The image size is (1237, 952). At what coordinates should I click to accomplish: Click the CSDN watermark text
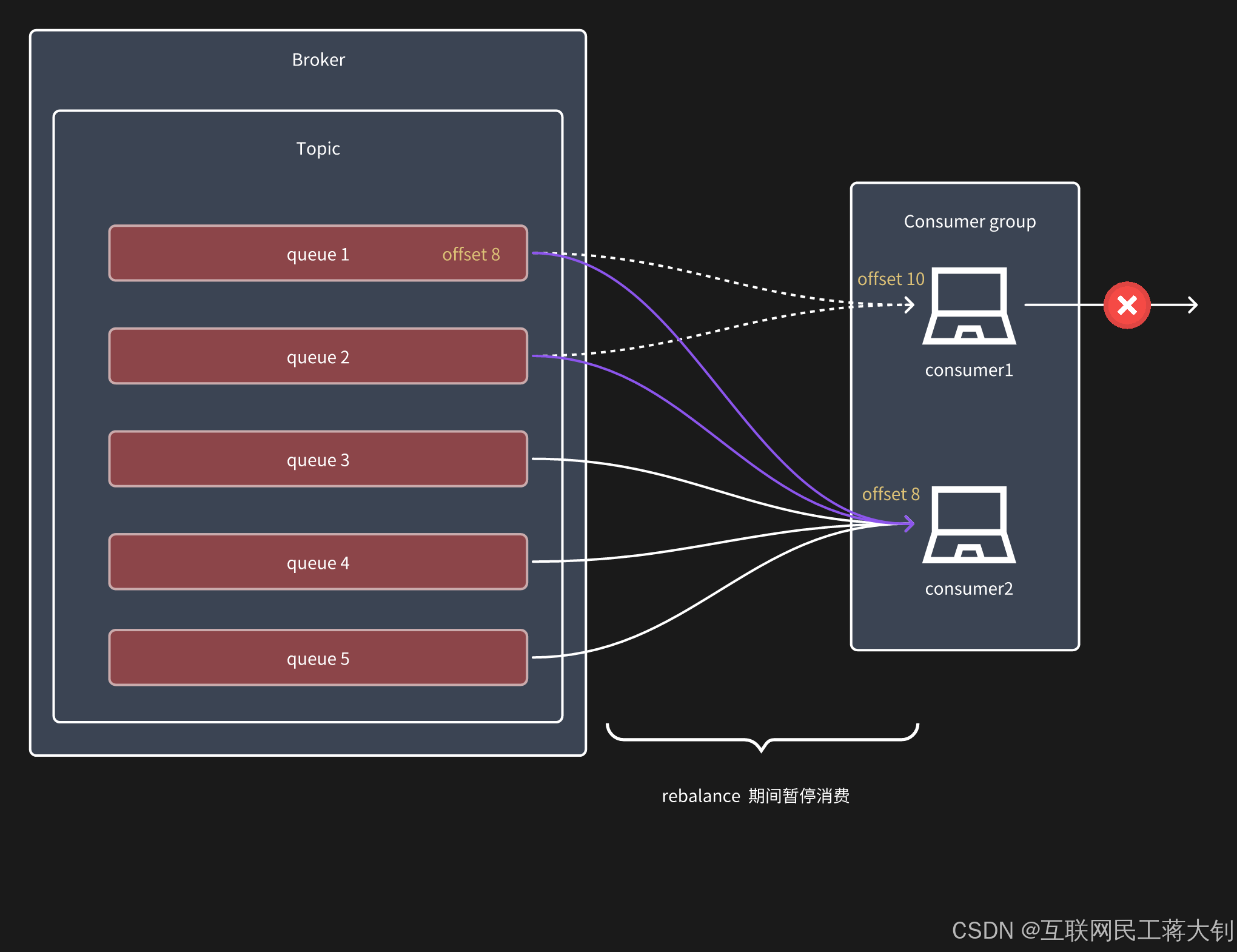(x=1091, y=930)
